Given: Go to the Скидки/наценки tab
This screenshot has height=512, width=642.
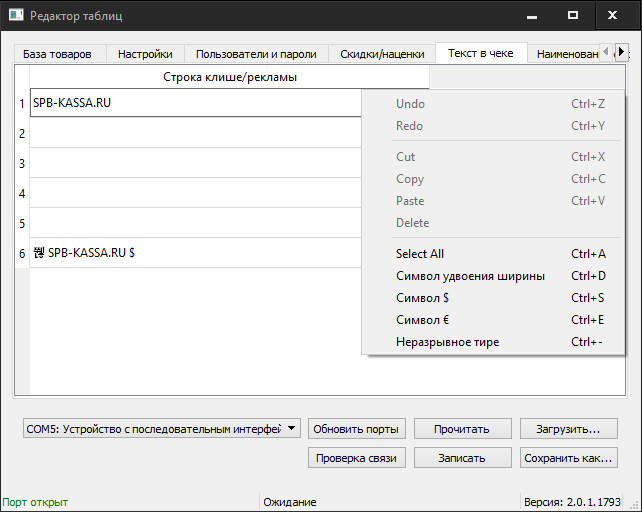Looking at the screenshot, I should point(382,54).
